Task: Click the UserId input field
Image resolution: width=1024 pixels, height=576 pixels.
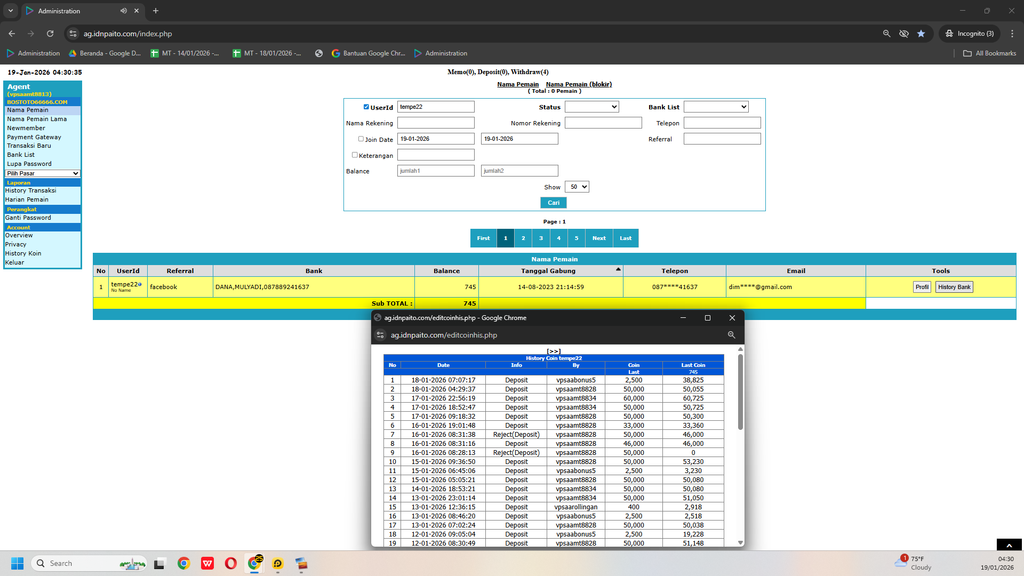Action: [436, 106]
